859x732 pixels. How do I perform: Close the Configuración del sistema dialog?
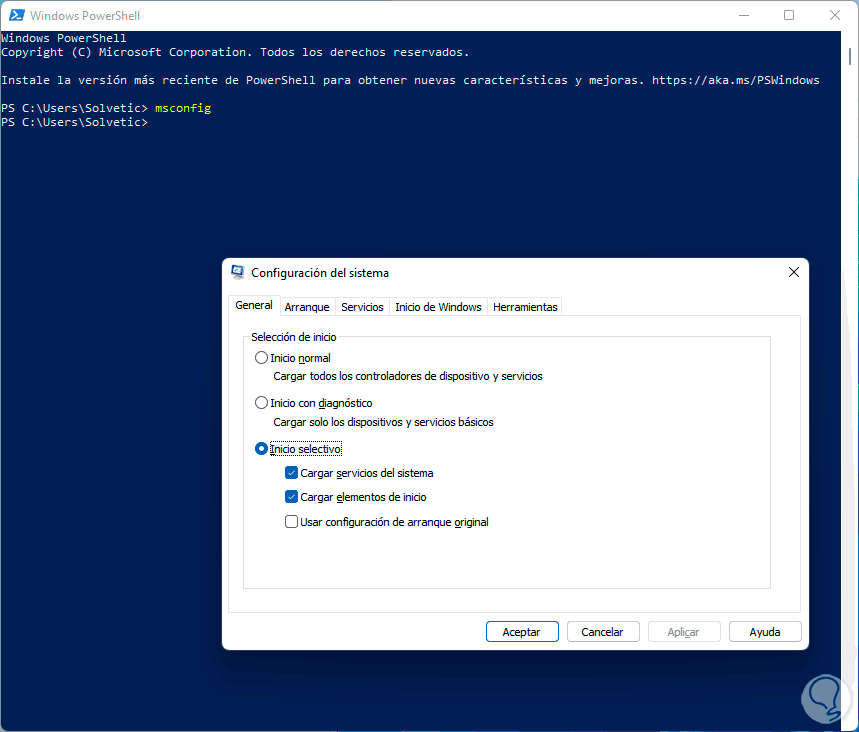pyautogui.click(x=793, y=272)
